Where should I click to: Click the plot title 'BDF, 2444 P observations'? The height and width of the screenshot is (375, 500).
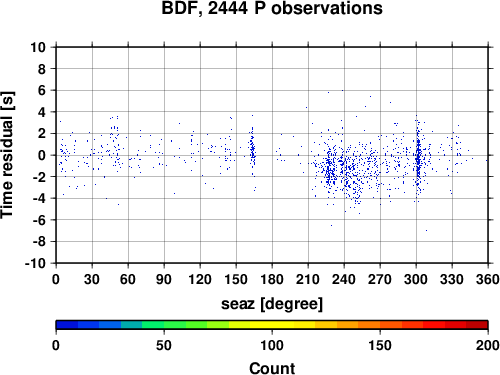272,8
